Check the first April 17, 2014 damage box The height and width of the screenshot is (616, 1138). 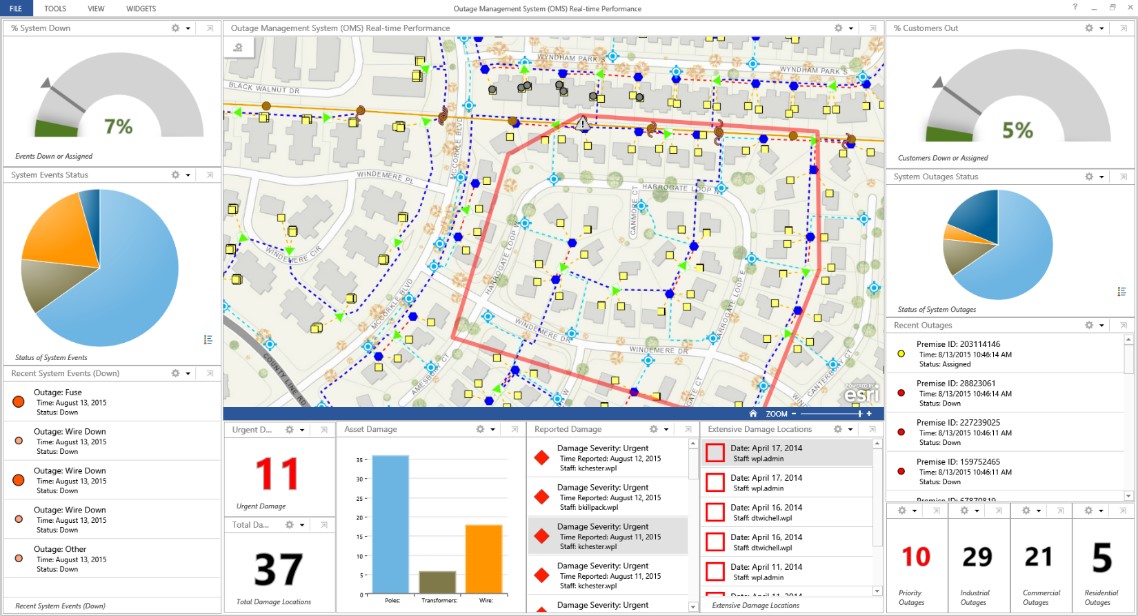(x=715, y=453)
